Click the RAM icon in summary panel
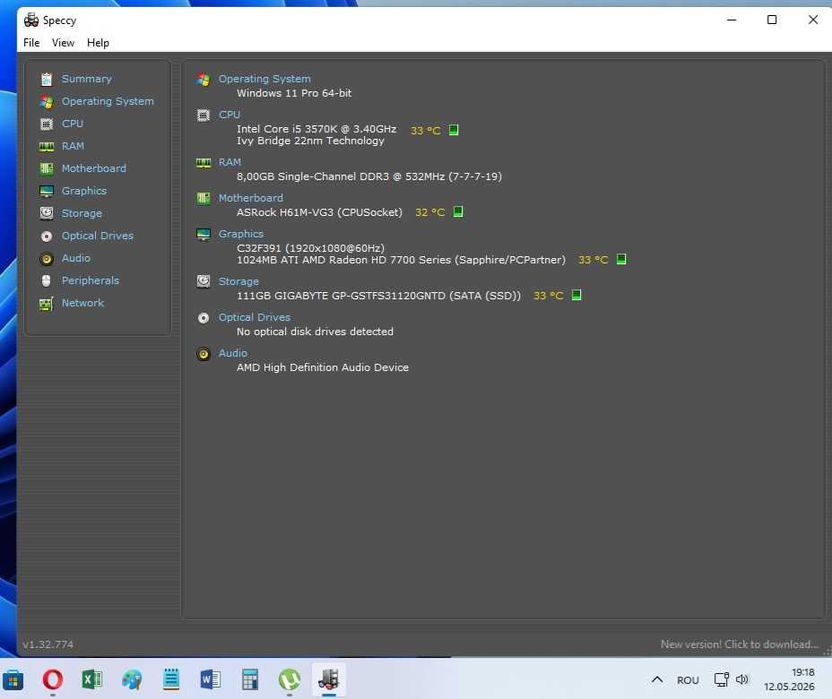The image size is (832, 699). pyautogui.click(x=203, y=163)
